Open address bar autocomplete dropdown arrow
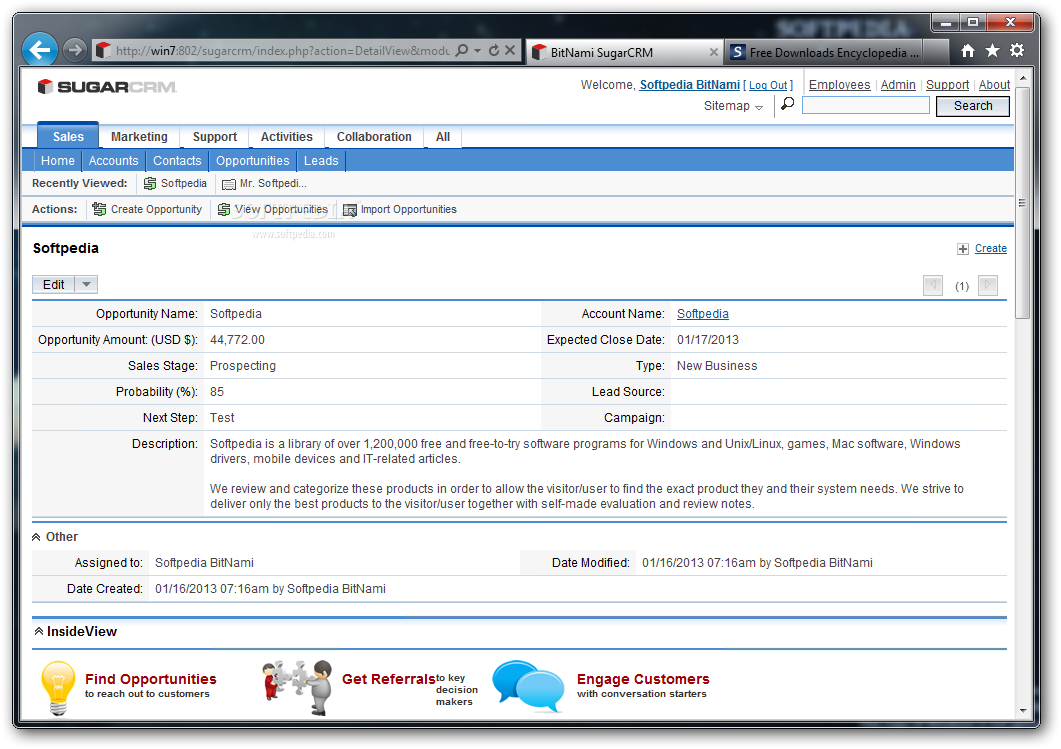Viewport: 1061px width, 749px height. tap(477, 51)
